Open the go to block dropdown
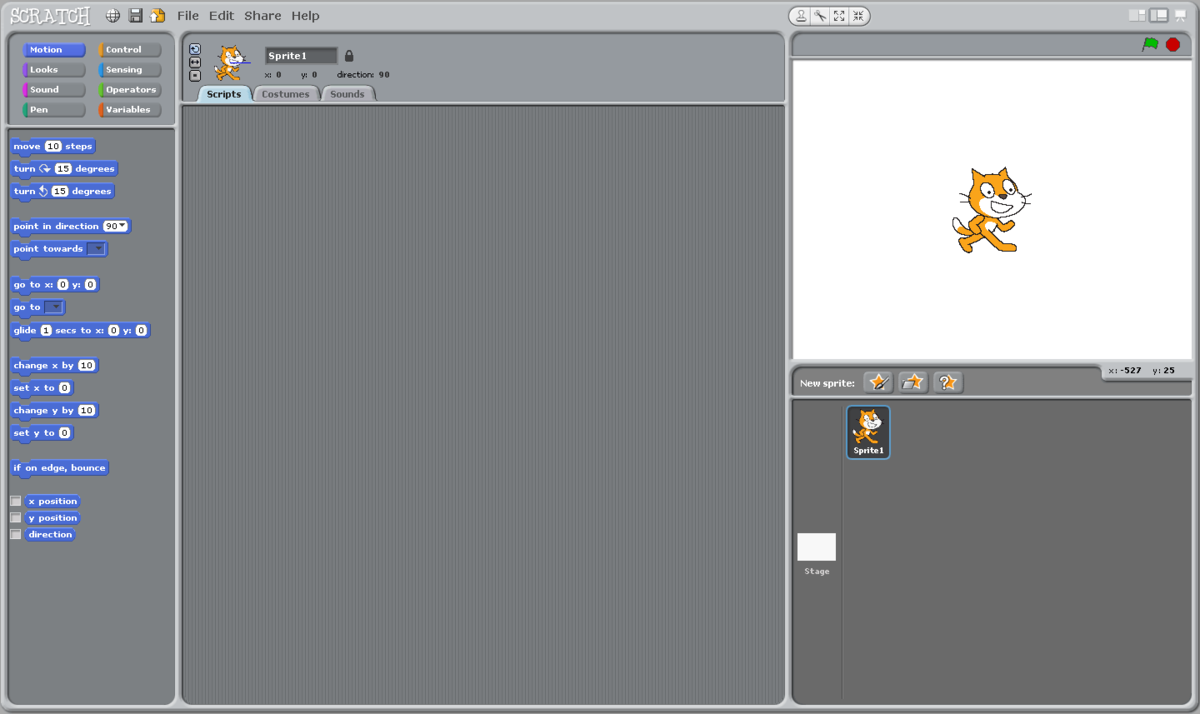1200x714 pixels. pyautogui.click(x=55, y=307)
